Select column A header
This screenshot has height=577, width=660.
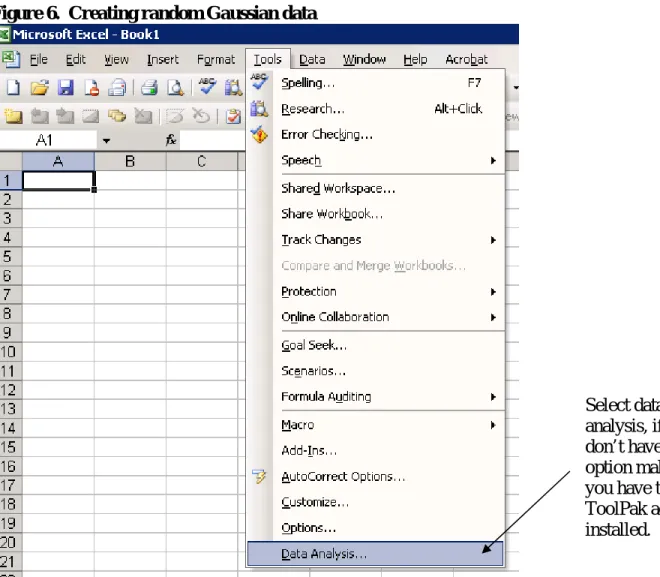pyautogui.click(x=58, y=161)
